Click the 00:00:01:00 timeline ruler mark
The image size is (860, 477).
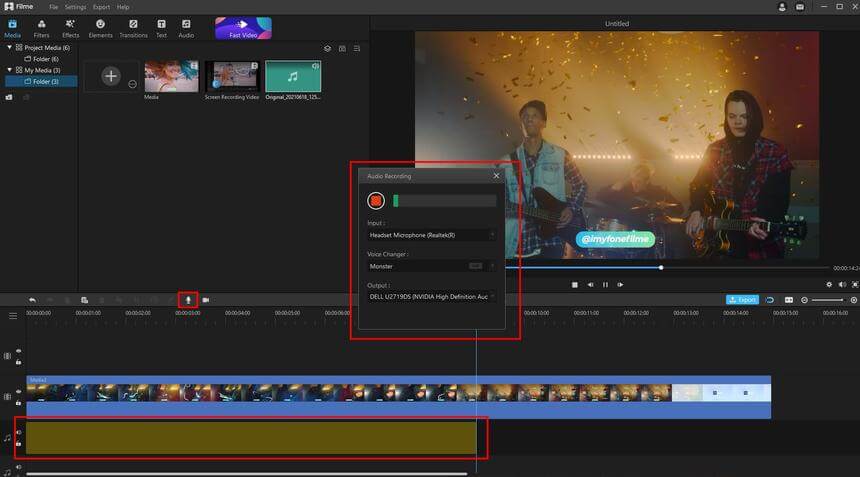[x=88, y=313]
